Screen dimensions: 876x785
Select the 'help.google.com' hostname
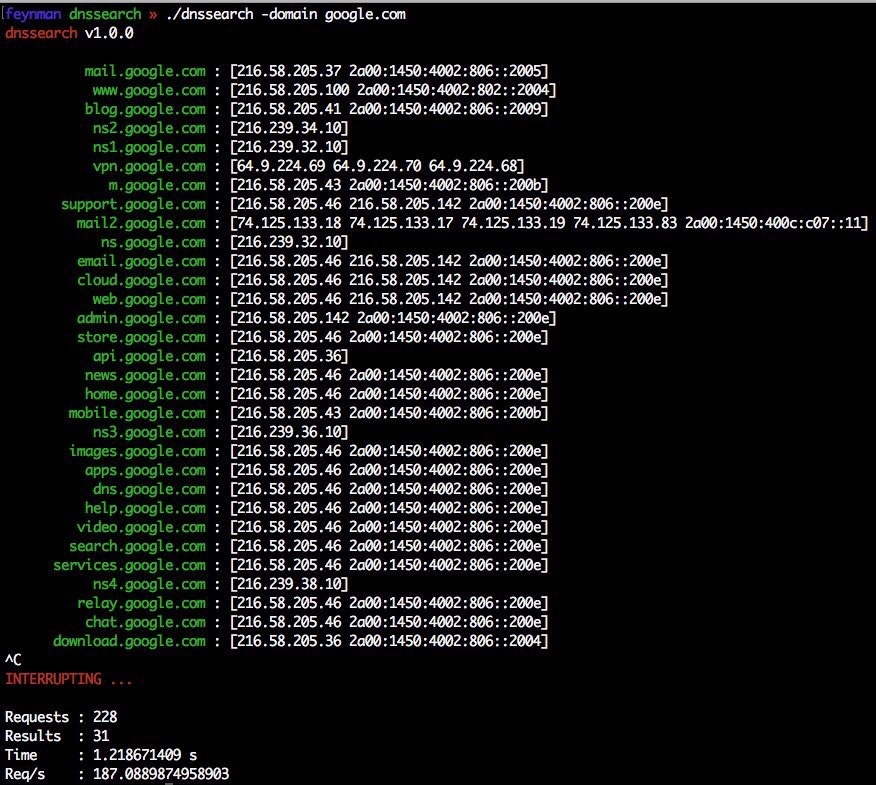click(145, 508)
